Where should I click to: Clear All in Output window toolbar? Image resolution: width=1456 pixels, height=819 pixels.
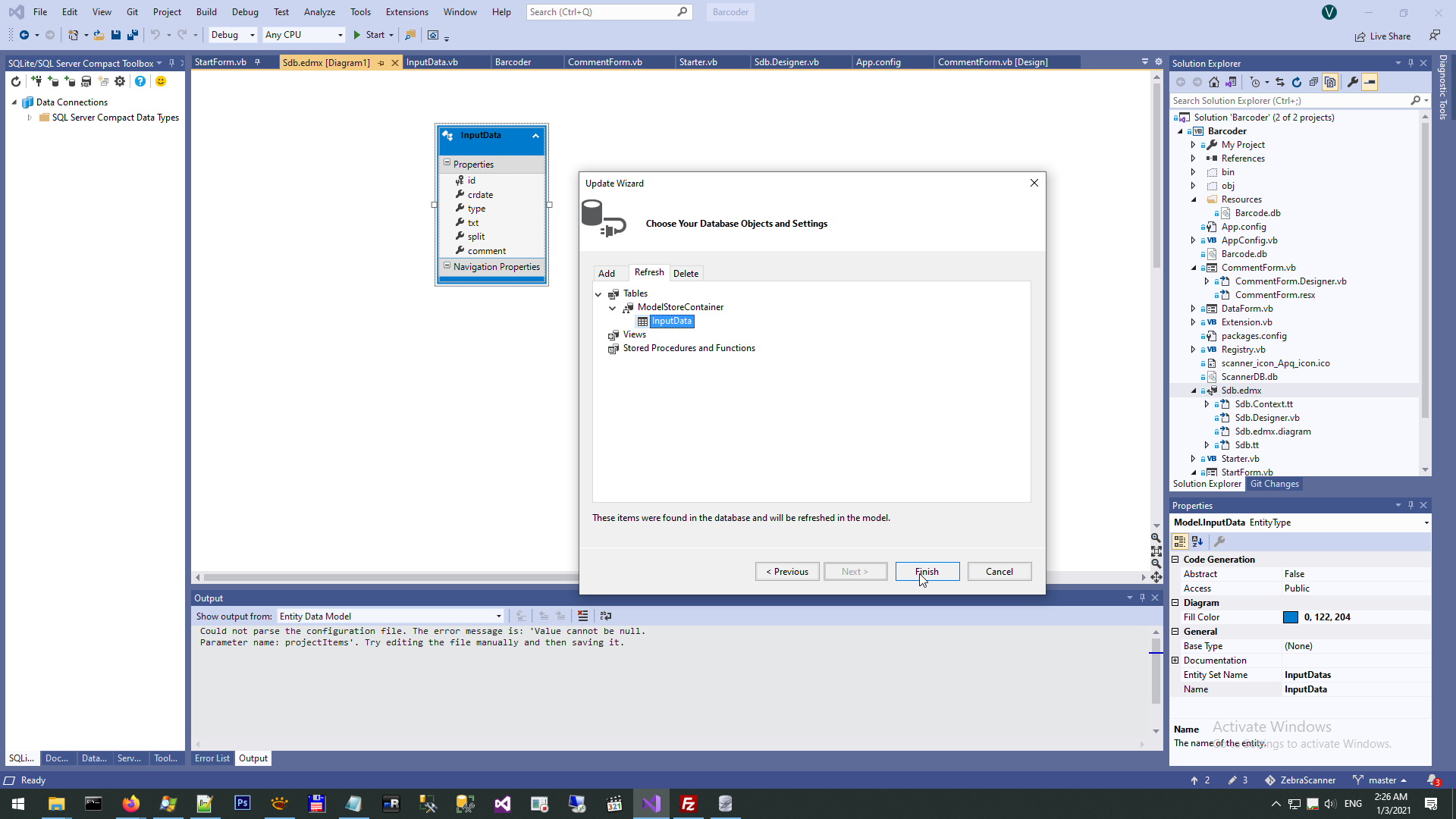tap(582, 616)
